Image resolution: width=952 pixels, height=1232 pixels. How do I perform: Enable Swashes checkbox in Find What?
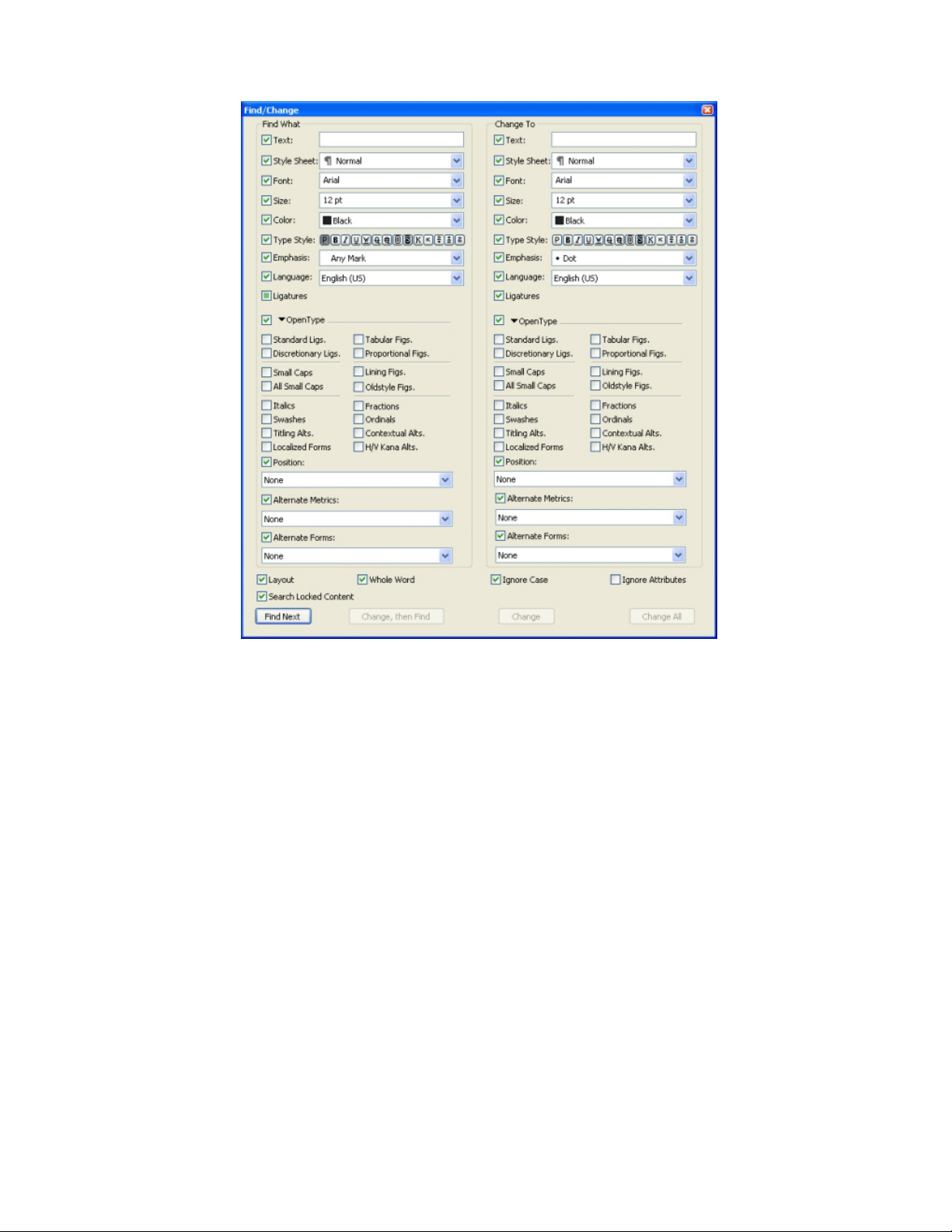[x=267, y=419]
